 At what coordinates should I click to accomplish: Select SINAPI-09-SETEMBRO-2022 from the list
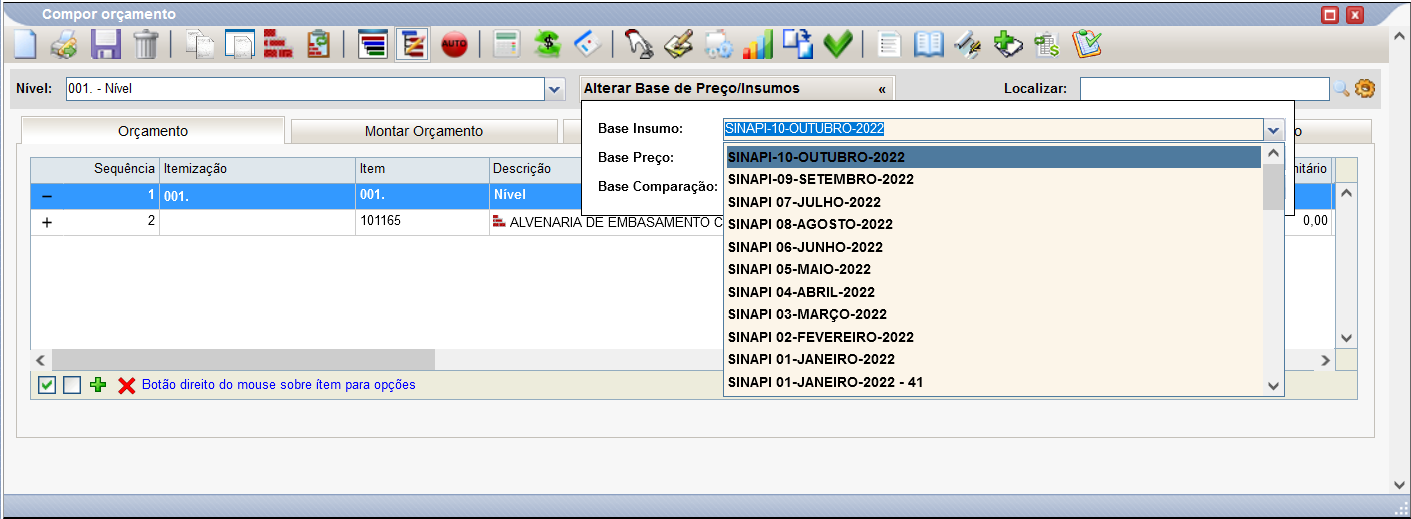(x=992, y=179)
